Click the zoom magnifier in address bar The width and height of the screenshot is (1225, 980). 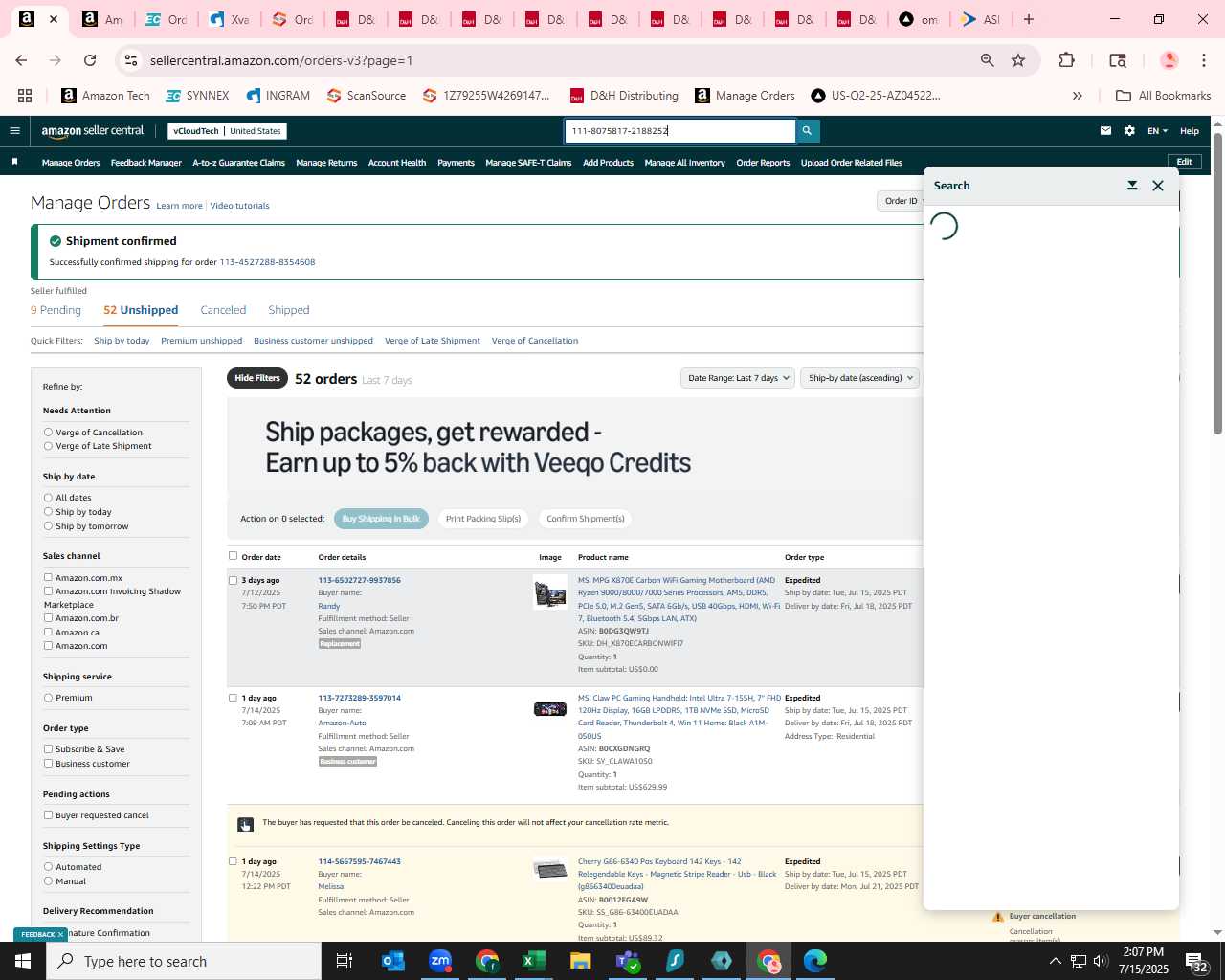tap(987, 60)
